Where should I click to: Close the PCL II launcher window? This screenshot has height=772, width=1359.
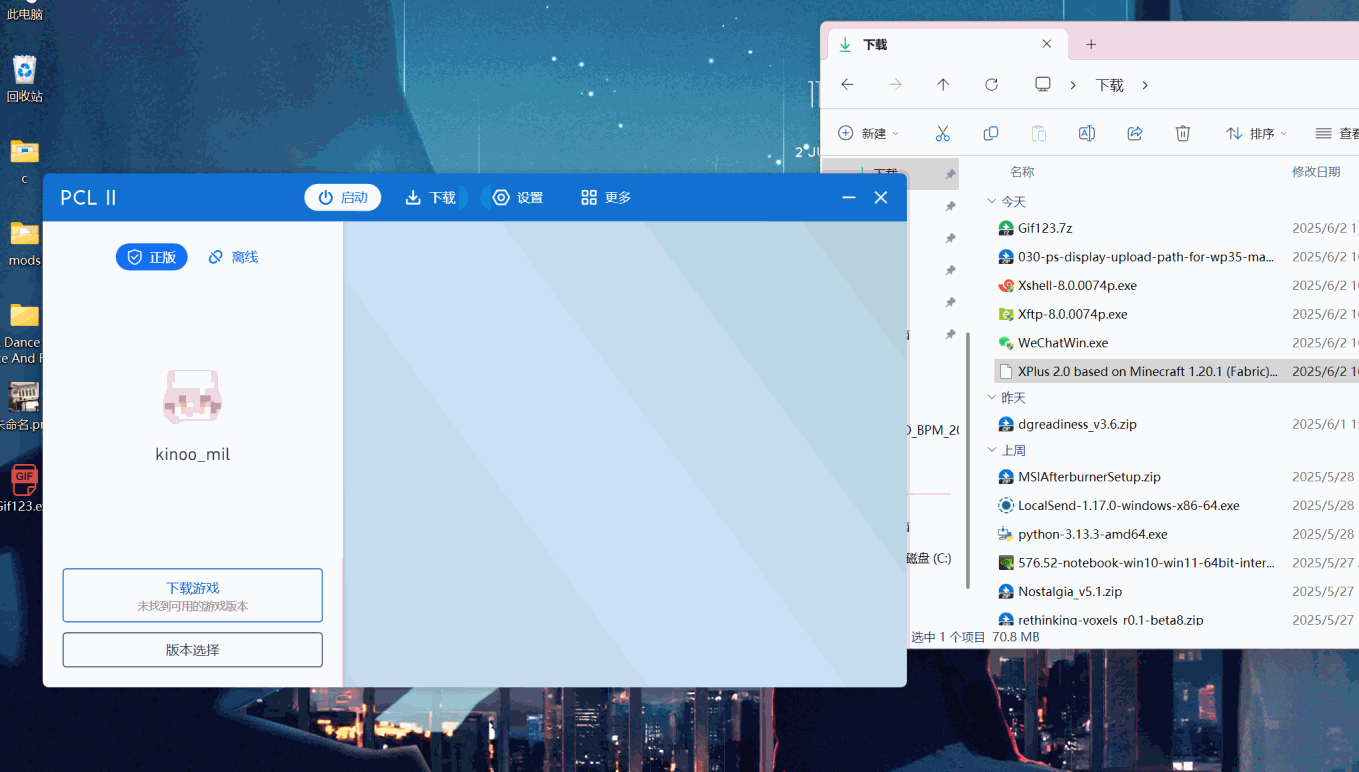pos(881,197)
